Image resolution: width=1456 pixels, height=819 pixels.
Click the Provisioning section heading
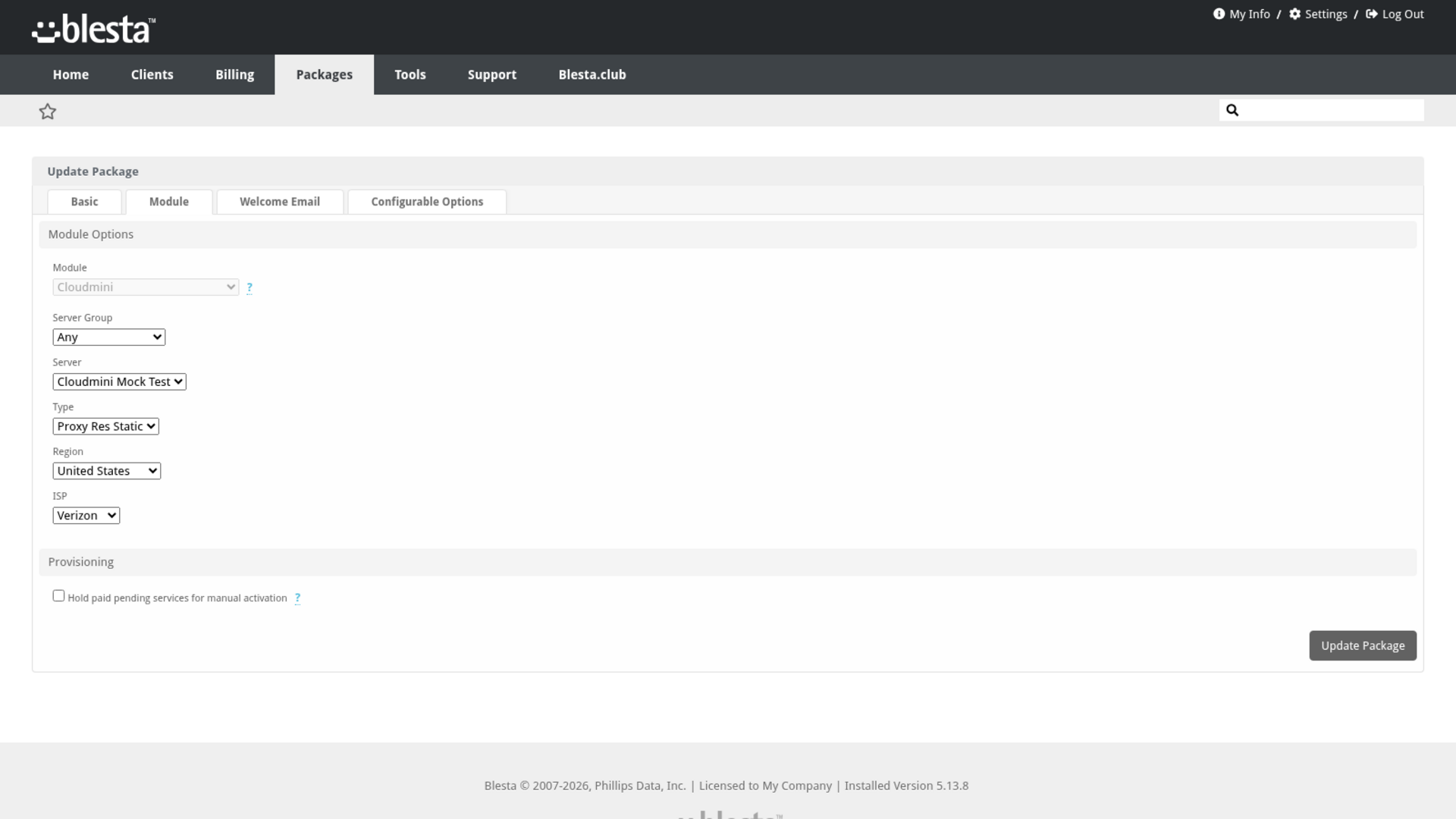click(x=81, y=562)
